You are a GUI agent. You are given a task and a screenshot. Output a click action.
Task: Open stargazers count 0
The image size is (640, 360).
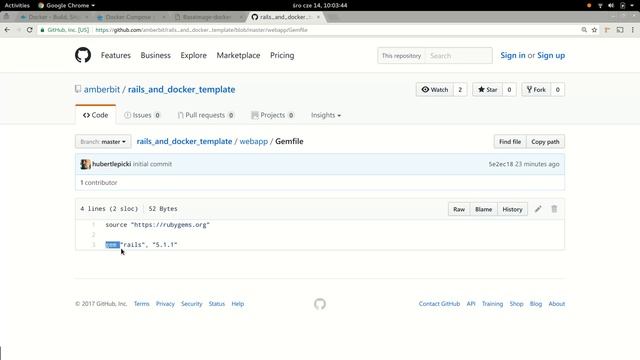click(509, 89)
